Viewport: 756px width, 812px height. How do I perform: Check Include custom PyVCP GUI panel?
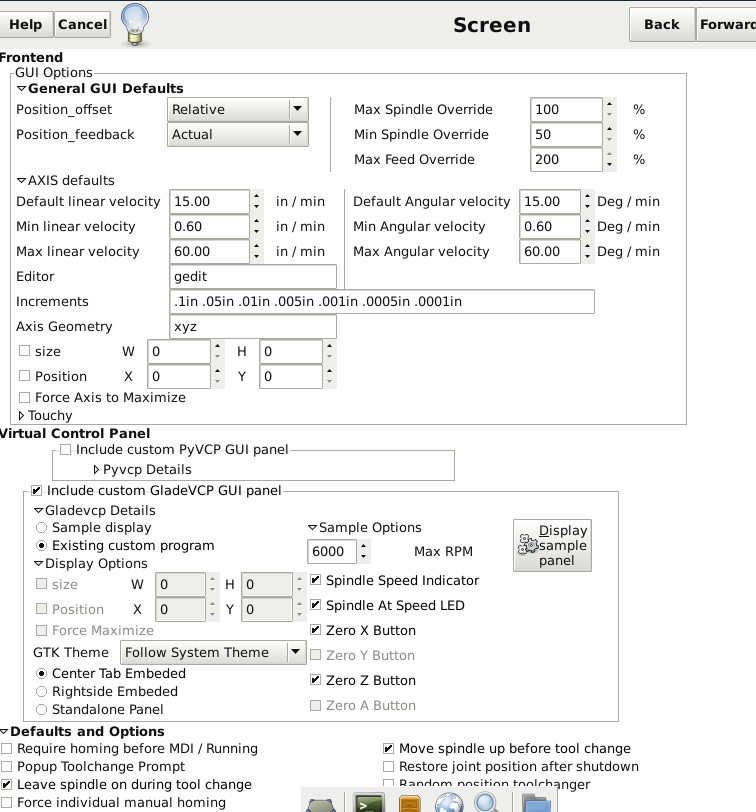pyautogui.click(x=65, y=450)
